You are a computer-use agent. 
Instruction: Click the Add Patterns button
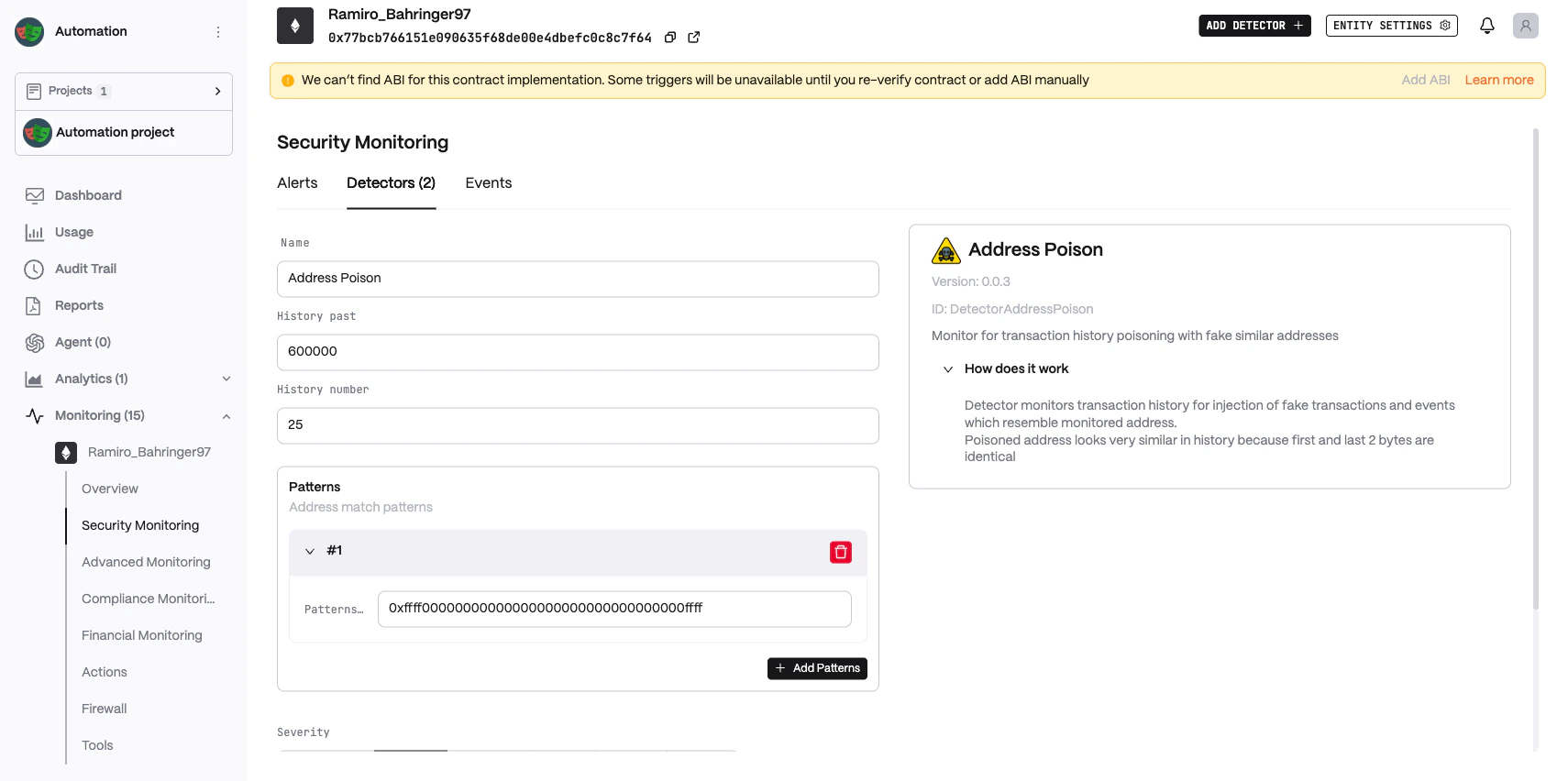coord(817,668)
